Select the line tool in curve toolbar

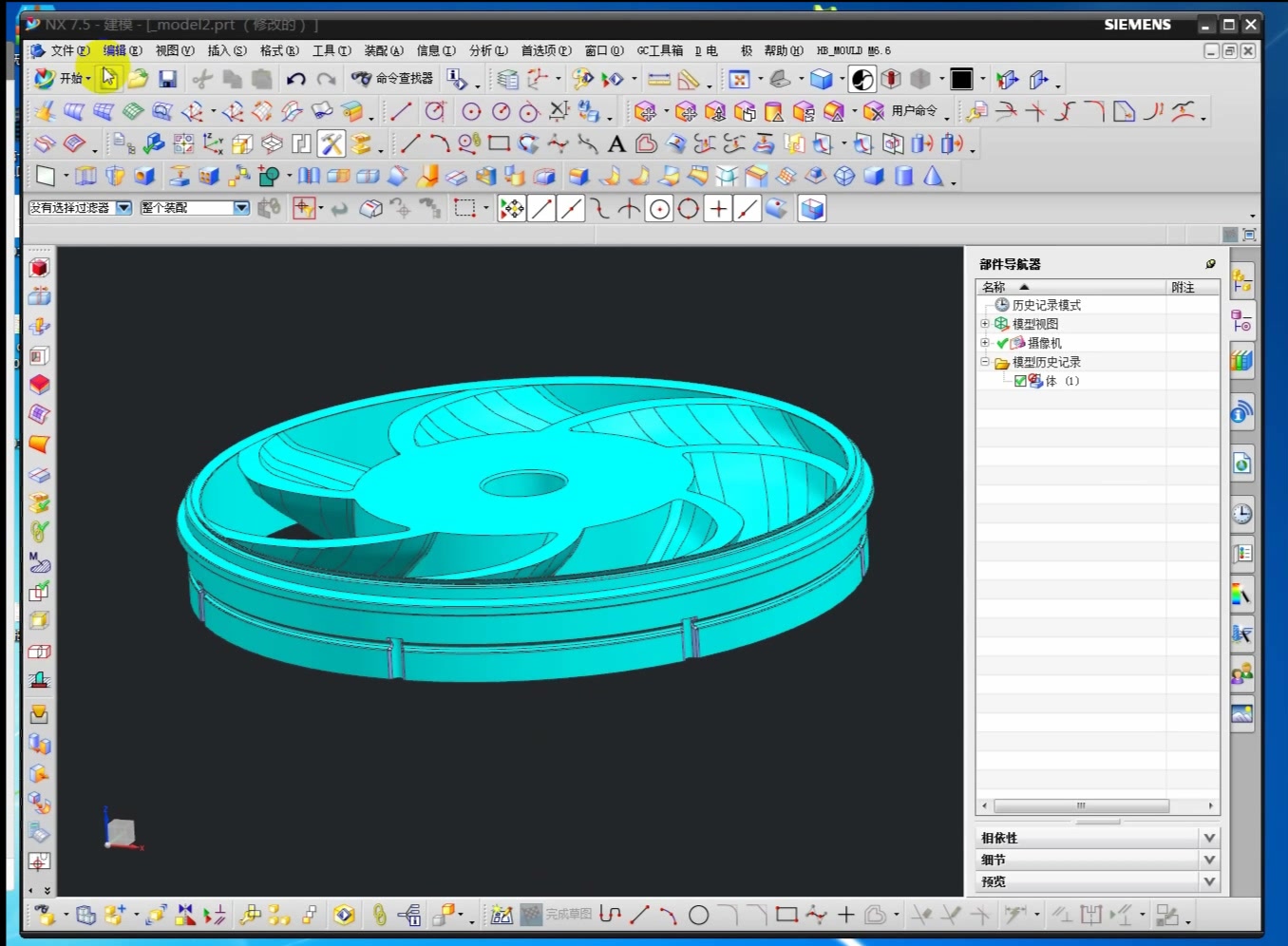click(x=410, y=144)
